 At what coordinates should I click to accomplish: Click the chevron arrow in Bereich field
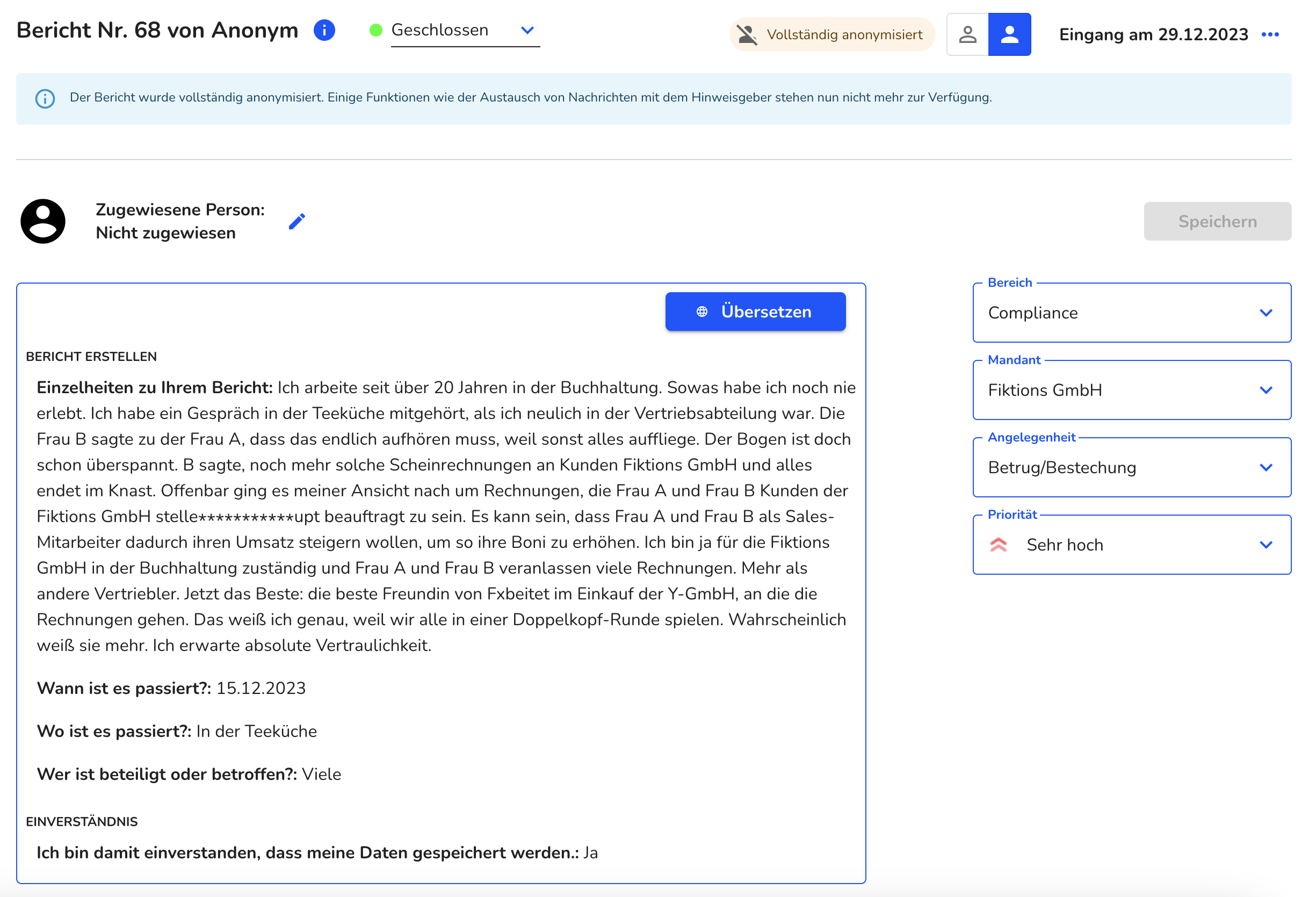click(x=1266, y=313)
